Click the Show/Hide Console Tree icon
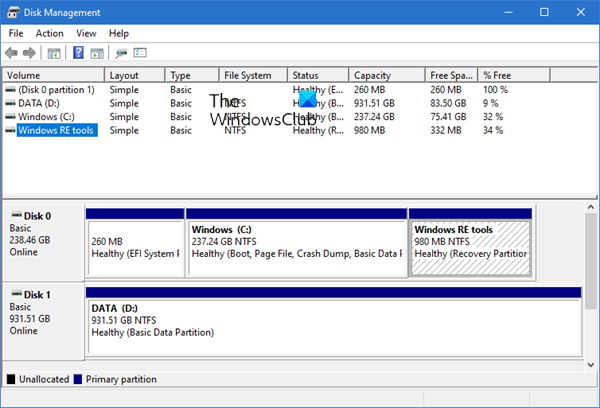 tap(54, 52)
